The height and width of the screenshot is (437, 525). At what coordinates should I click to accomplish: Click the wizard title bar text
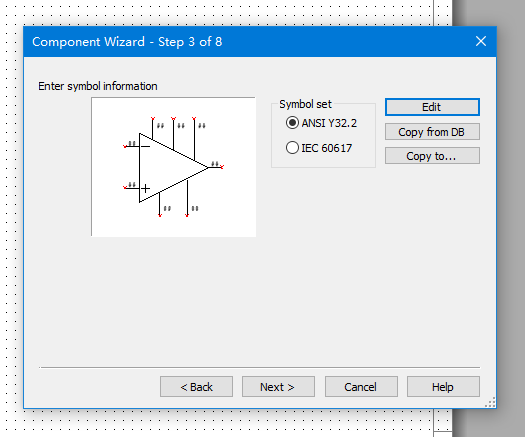point(127,42)
